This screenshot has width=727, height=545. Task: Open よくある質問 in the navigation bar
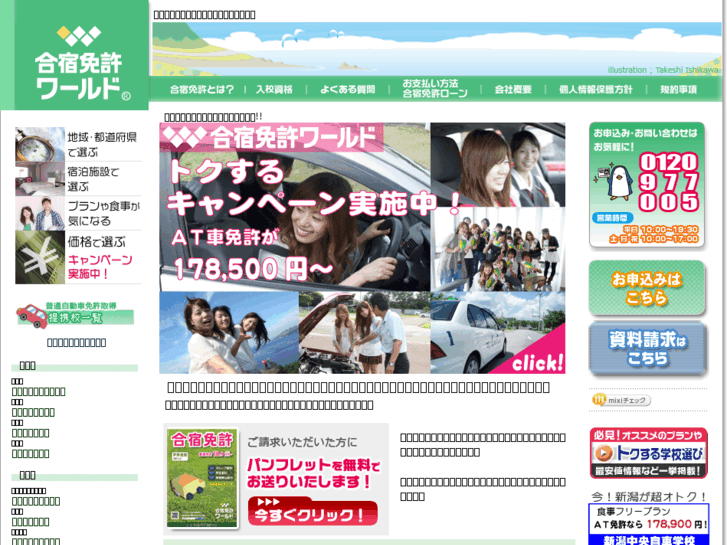click(348, 89)
